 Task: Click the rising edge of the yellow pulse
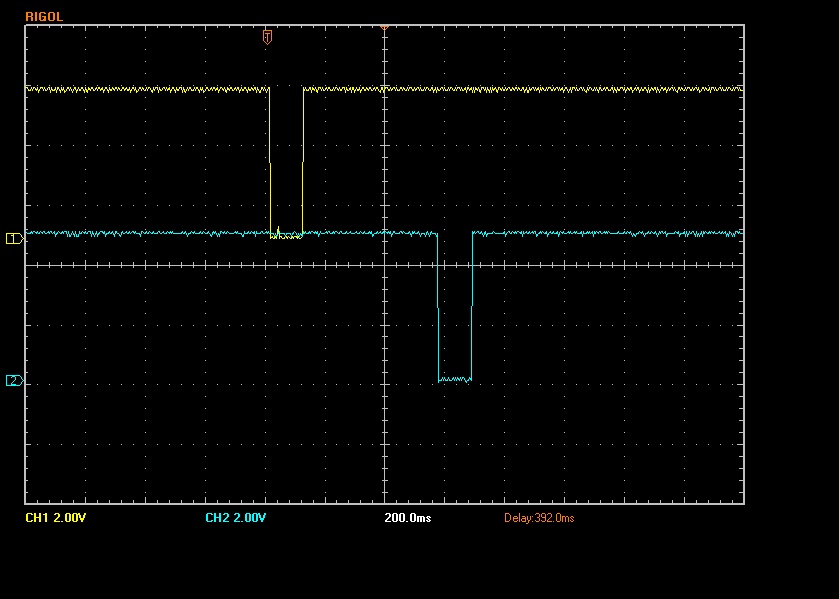click(302, 160)
